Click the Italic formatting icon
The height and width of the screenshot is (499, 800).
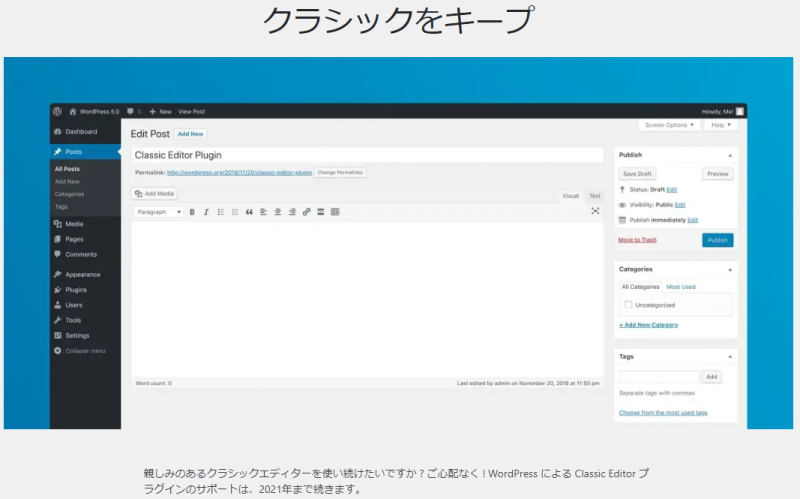tap(206, 212)
